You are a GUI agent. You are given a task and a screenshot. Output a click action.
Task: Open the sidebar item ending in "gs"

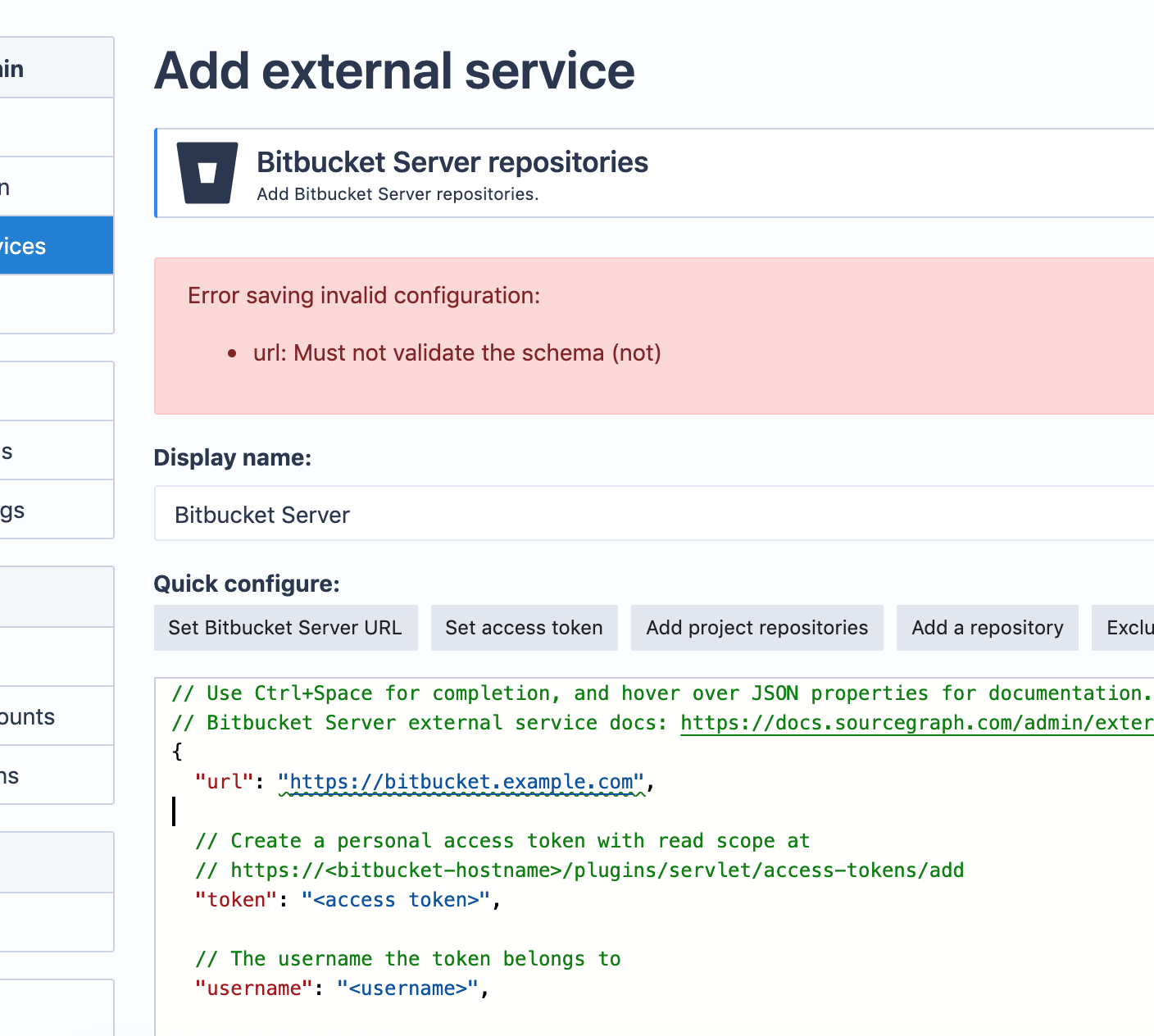(x=57, y=510)
